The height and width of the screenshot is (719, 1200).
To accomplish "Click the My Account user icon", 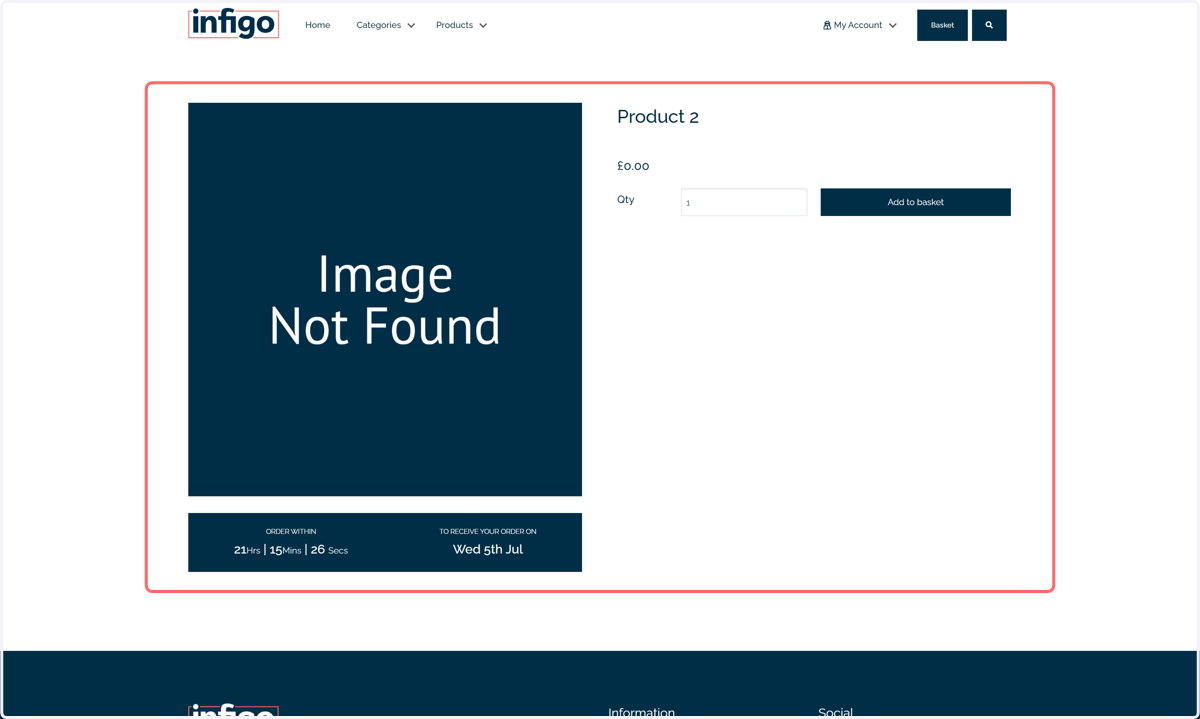I will coord(827,25).
